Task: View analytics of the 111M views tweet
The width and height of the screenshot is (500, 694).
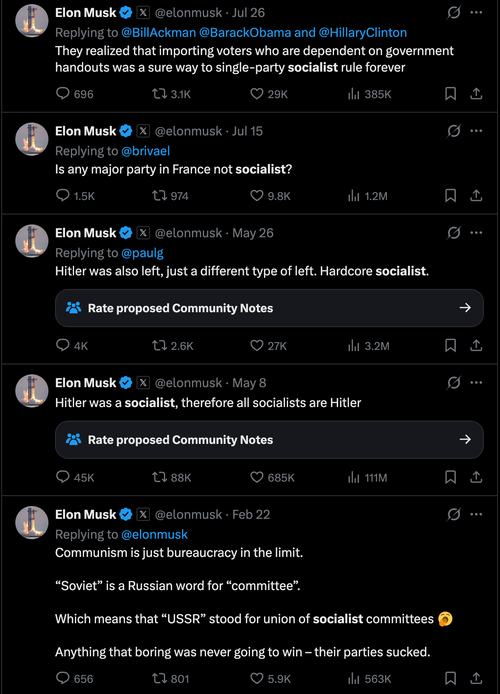Action: [367, 477]
